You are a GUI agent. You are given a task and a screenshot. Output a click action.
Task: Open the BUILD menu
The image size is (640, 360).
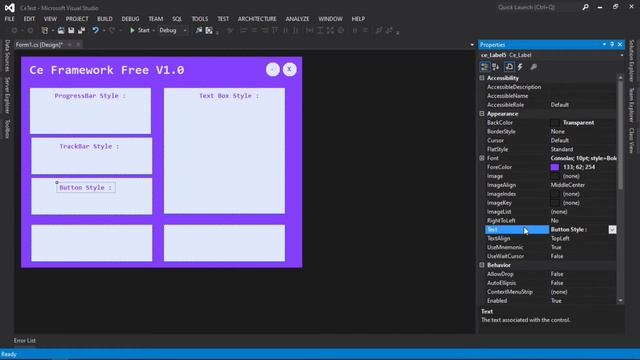coord(104,19)
